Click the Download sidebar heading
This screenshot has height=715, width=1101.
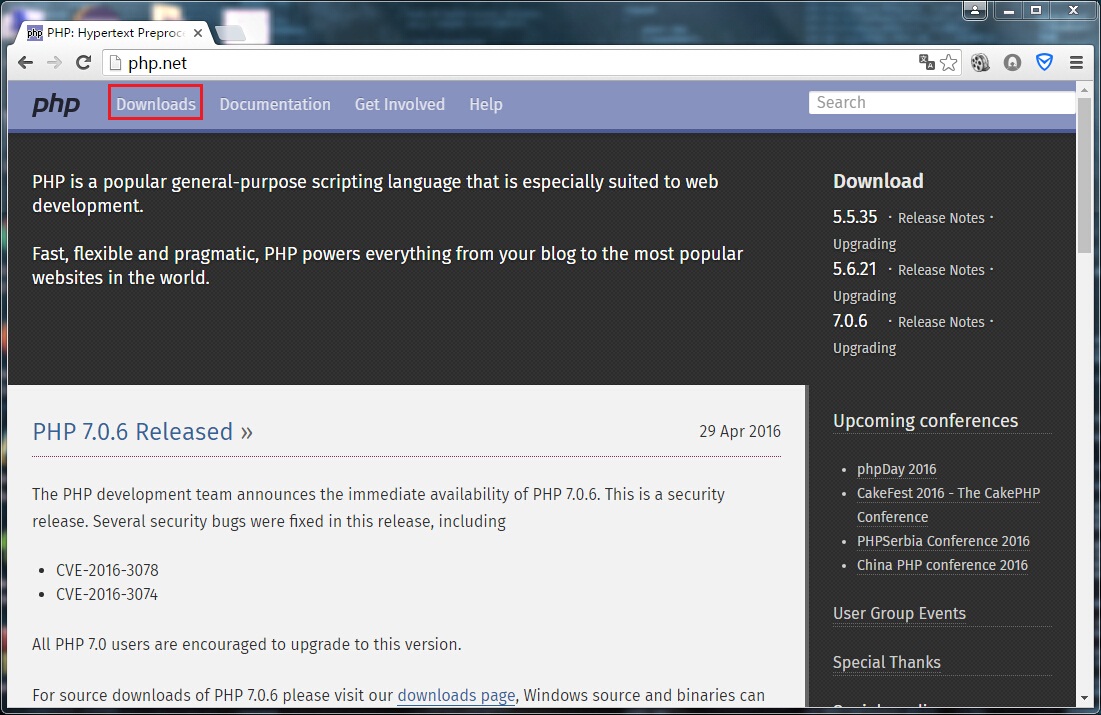pyautogui.click(x=878, y=181)
